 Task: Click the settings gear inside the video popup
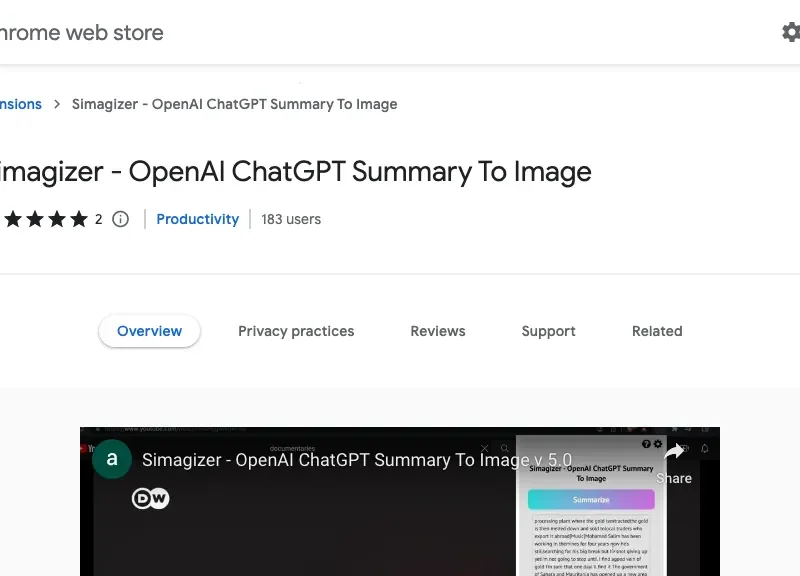pos(658,444)
